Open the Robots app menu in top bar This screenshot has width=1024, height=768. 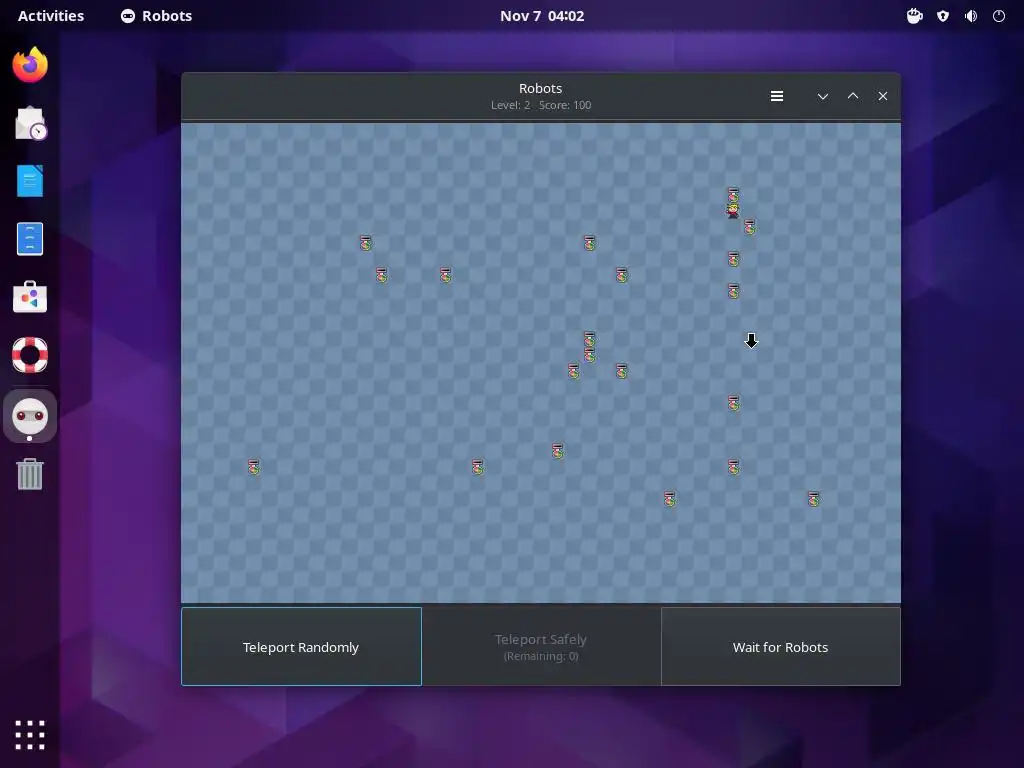(157, 16)
